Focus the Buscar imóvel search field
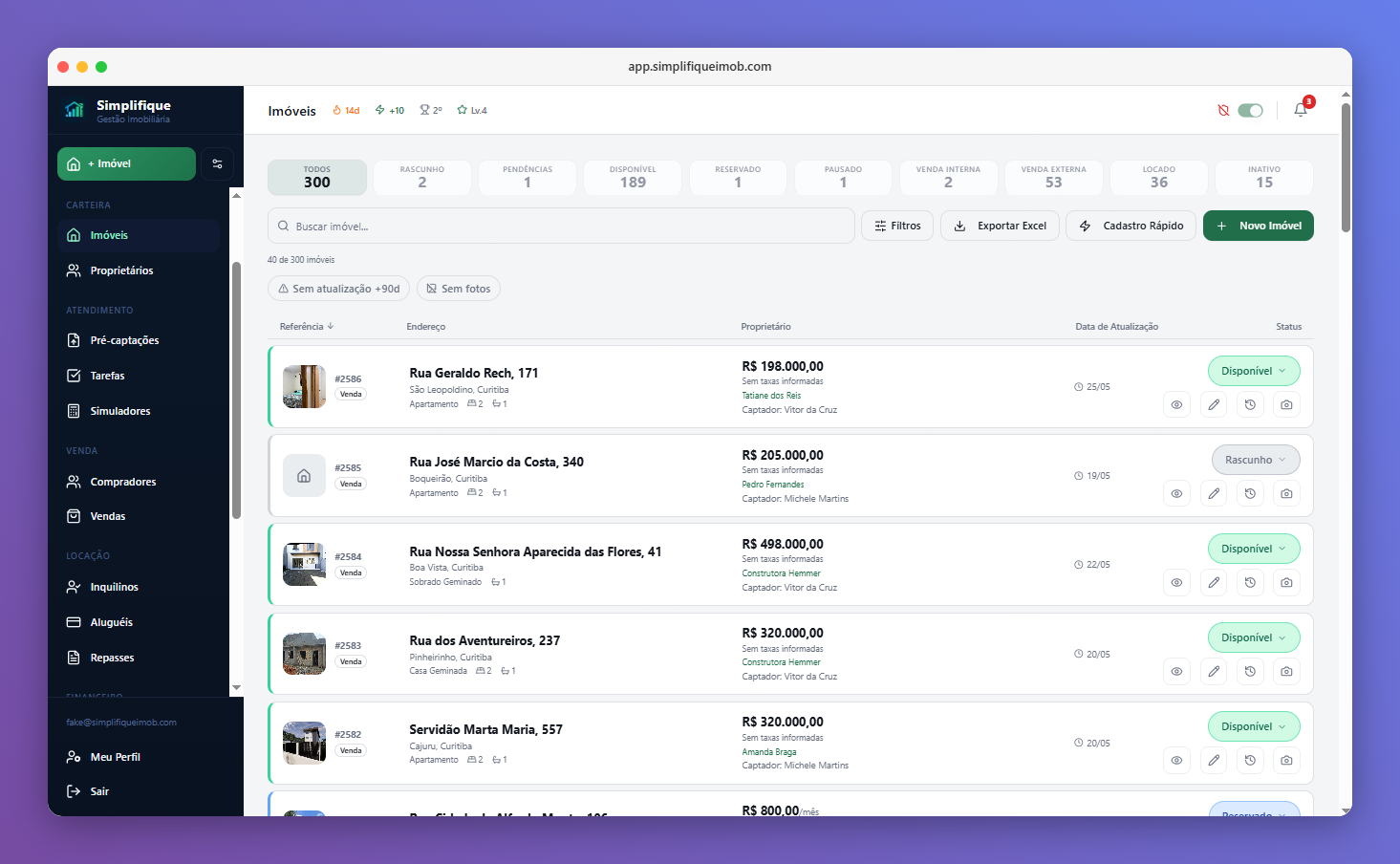Screen dimensions: 1400x864 [561, 227]
